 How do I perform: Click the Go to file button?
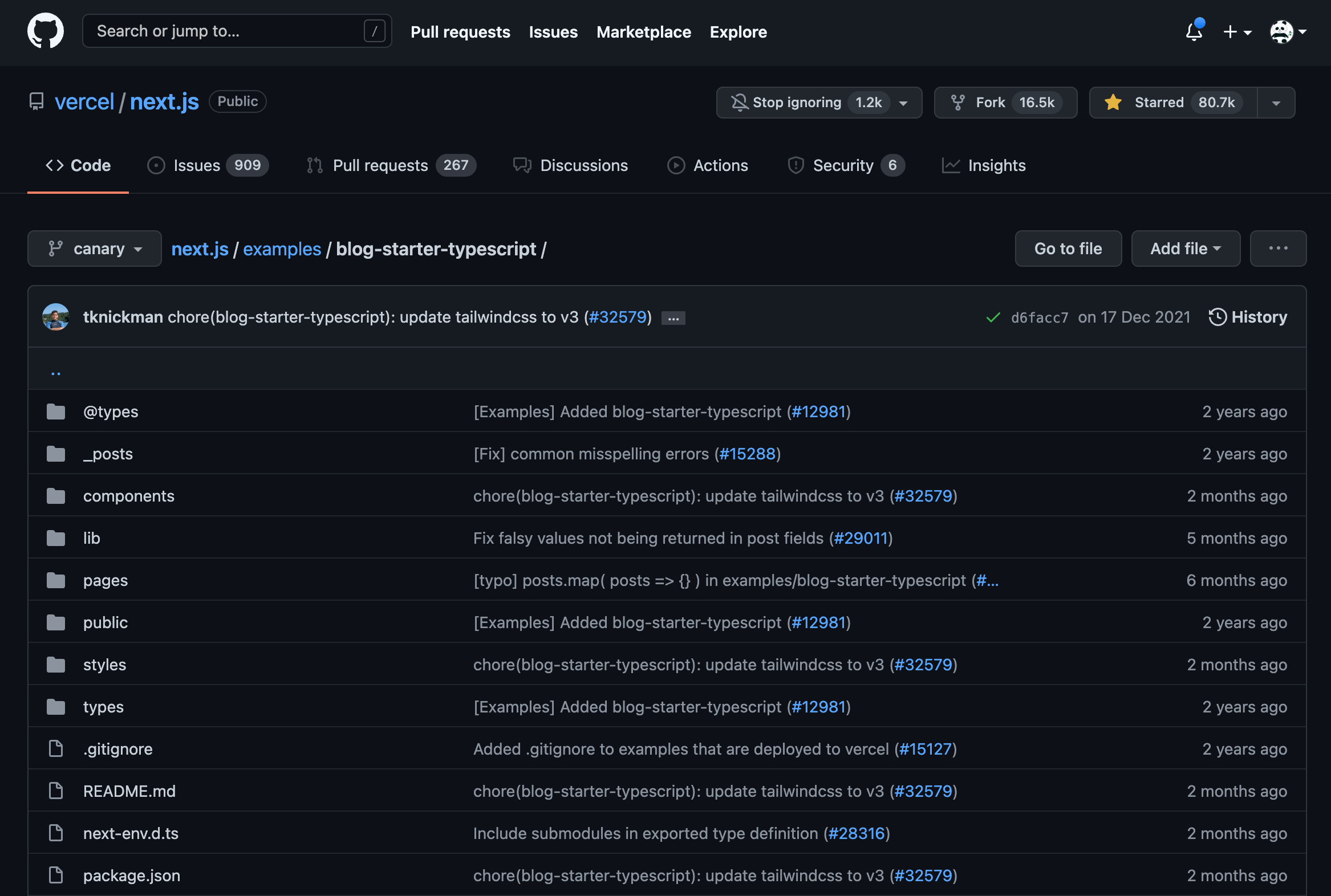click(x=1068, y=249)
